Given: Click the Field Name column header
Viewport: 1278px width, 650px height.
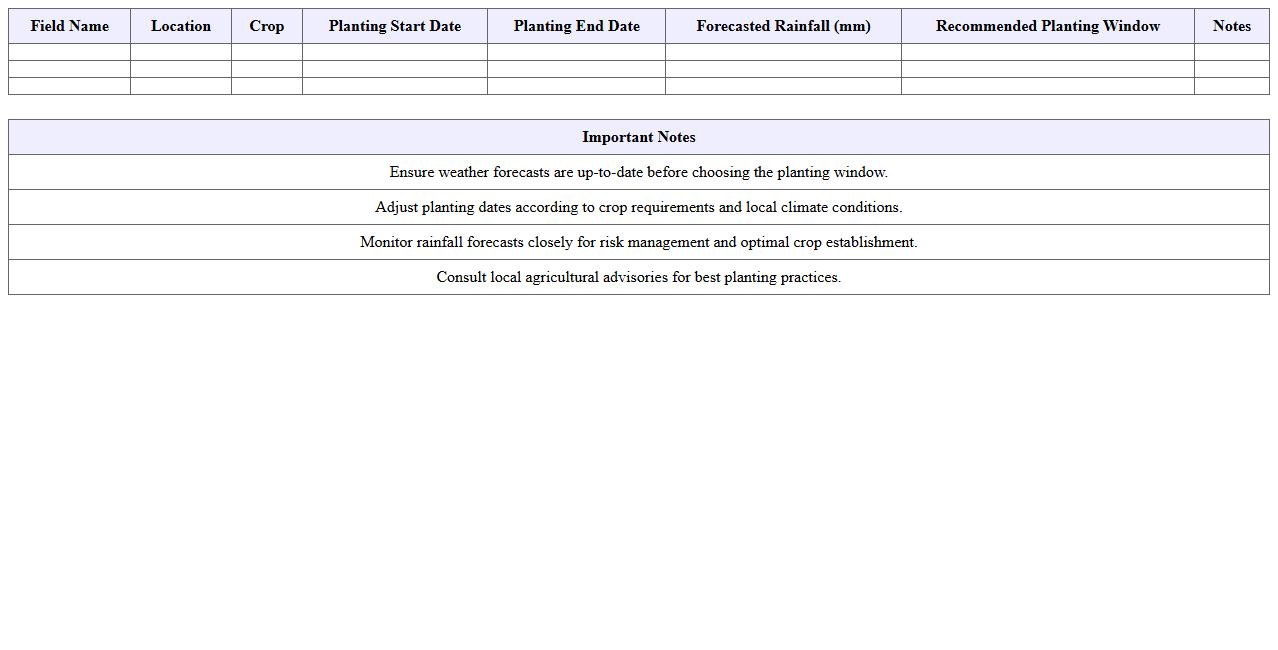Looking at the screenshot, I should [x=69, y=26].
